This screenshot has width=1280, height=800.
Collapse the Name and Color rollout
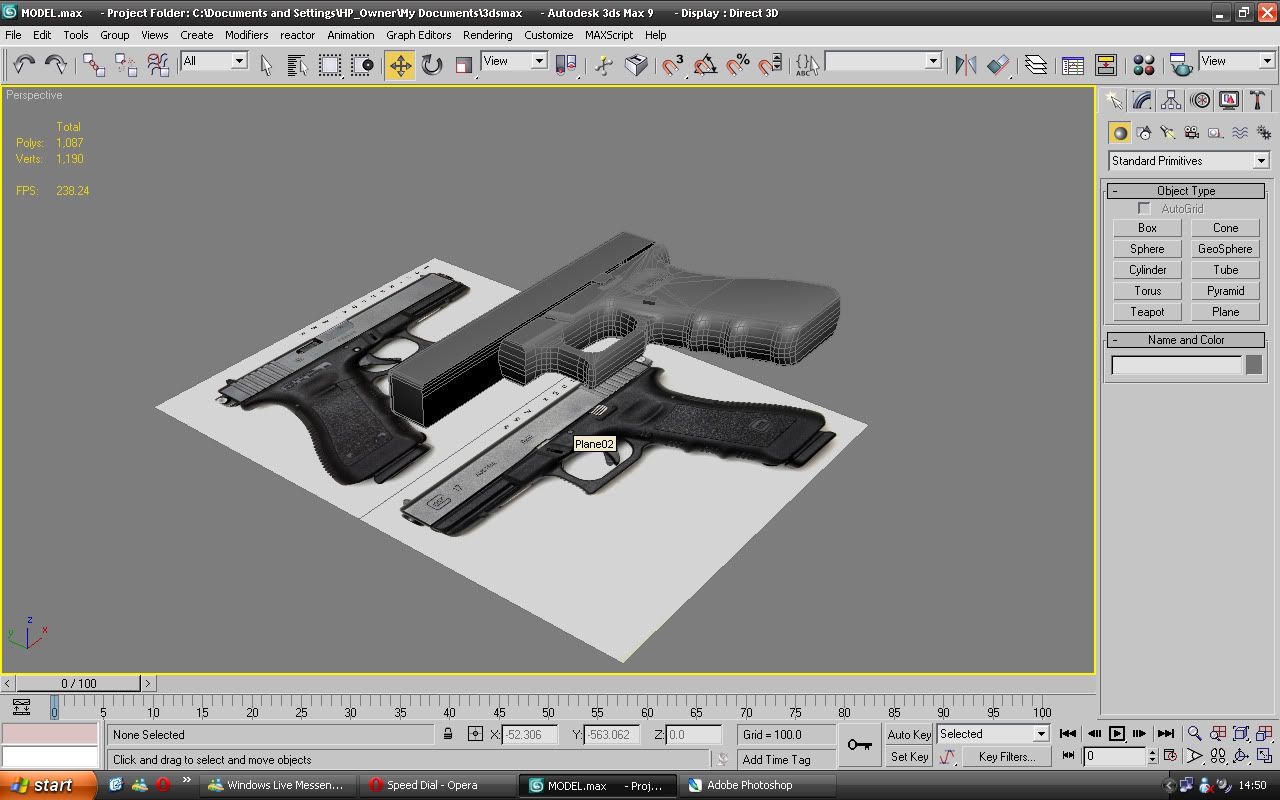pos(1186,340)
